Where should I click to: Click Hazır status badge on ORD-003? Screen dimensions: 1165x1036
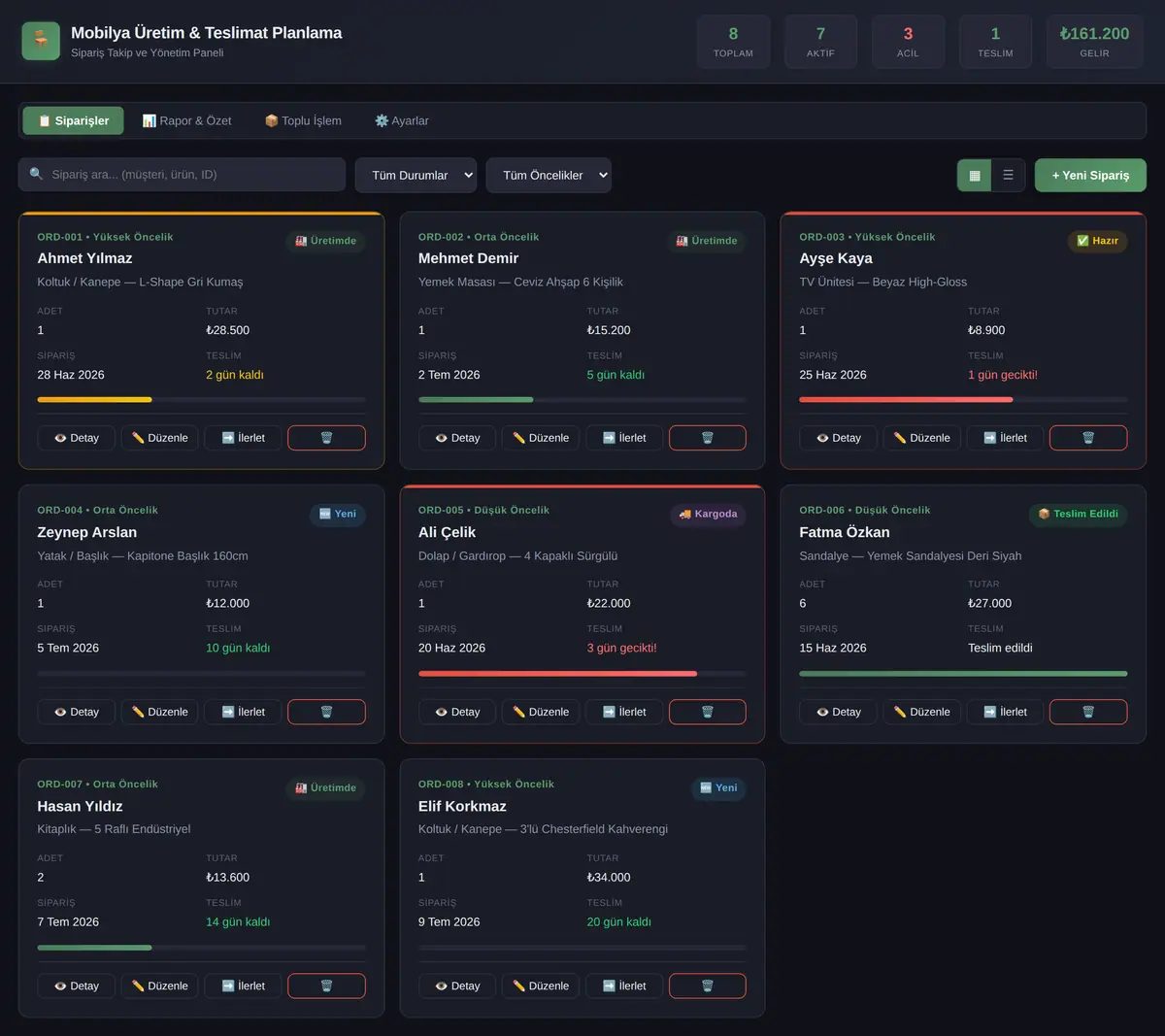[1097, 241]
